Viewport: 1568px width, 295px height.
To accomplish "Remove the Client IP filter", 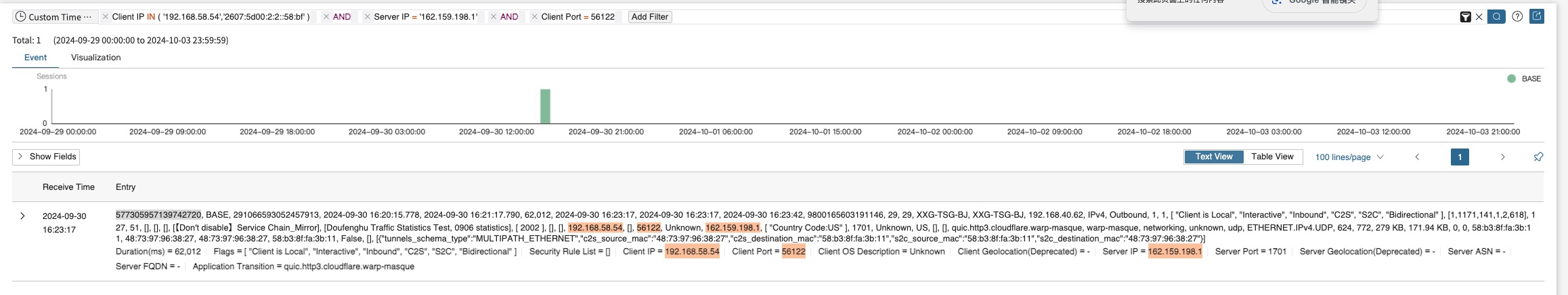I will pos(105,17).
